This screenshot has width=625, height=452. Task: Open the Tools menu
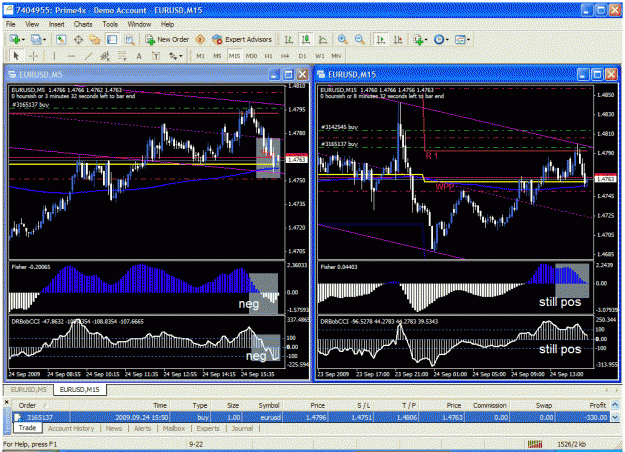click(x=110, y=24)
